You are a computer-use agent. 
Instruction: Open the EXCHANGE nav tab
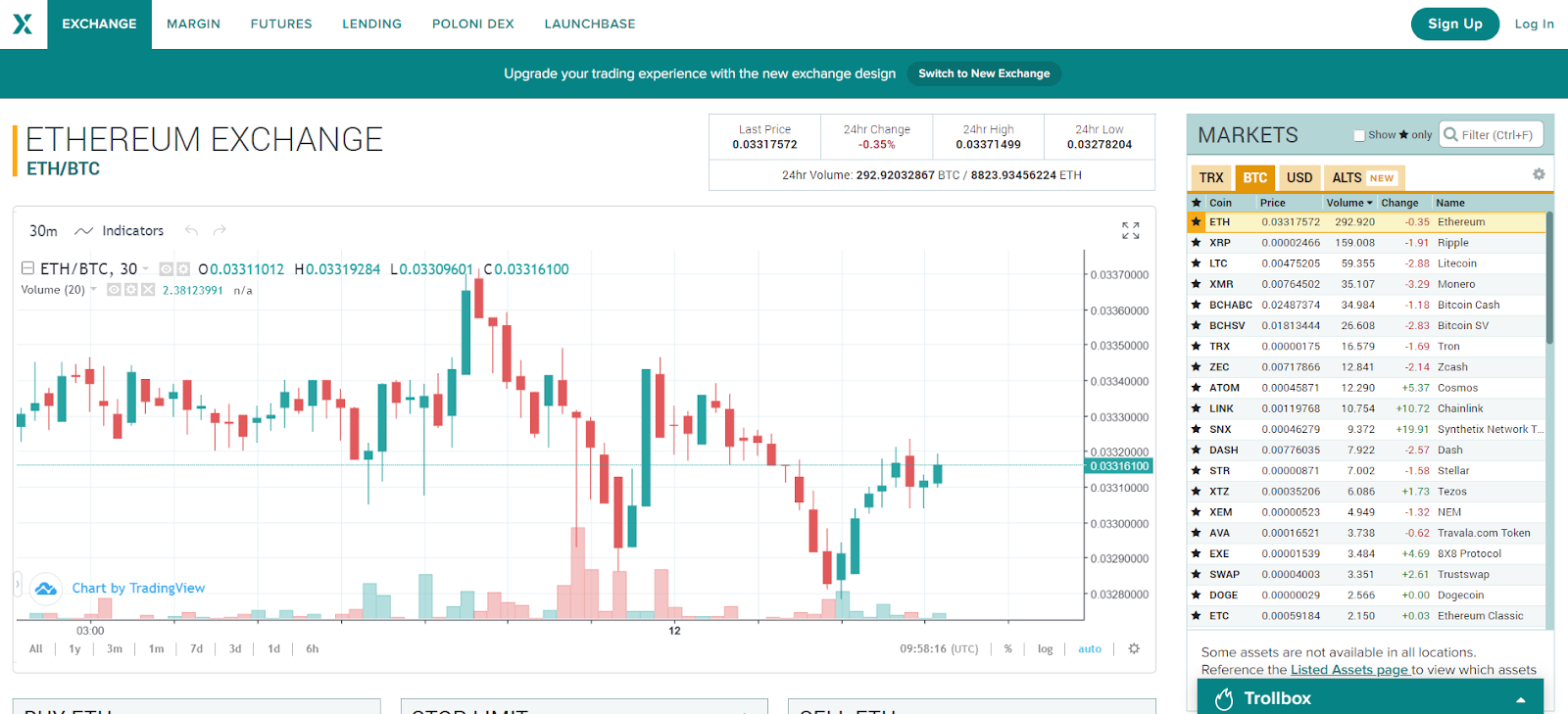[99, 24]
